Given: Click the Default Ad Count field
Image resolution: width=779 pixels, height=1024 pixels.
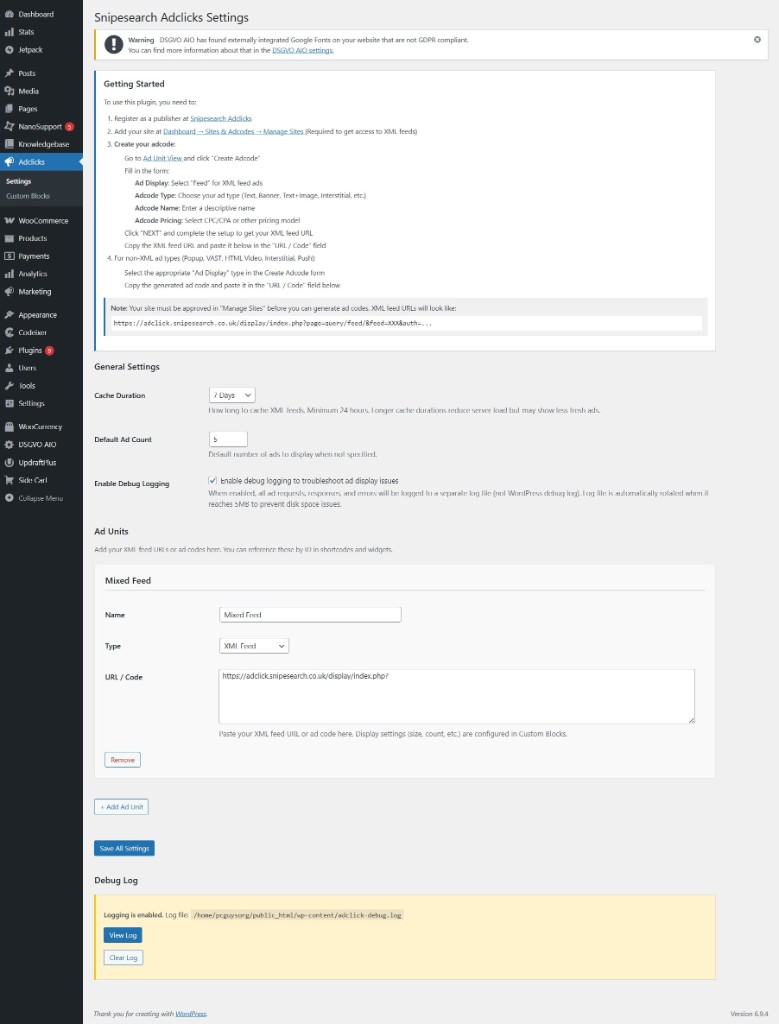Looking at the screenshot, I should pyautogui.click(x=228, y=439).
